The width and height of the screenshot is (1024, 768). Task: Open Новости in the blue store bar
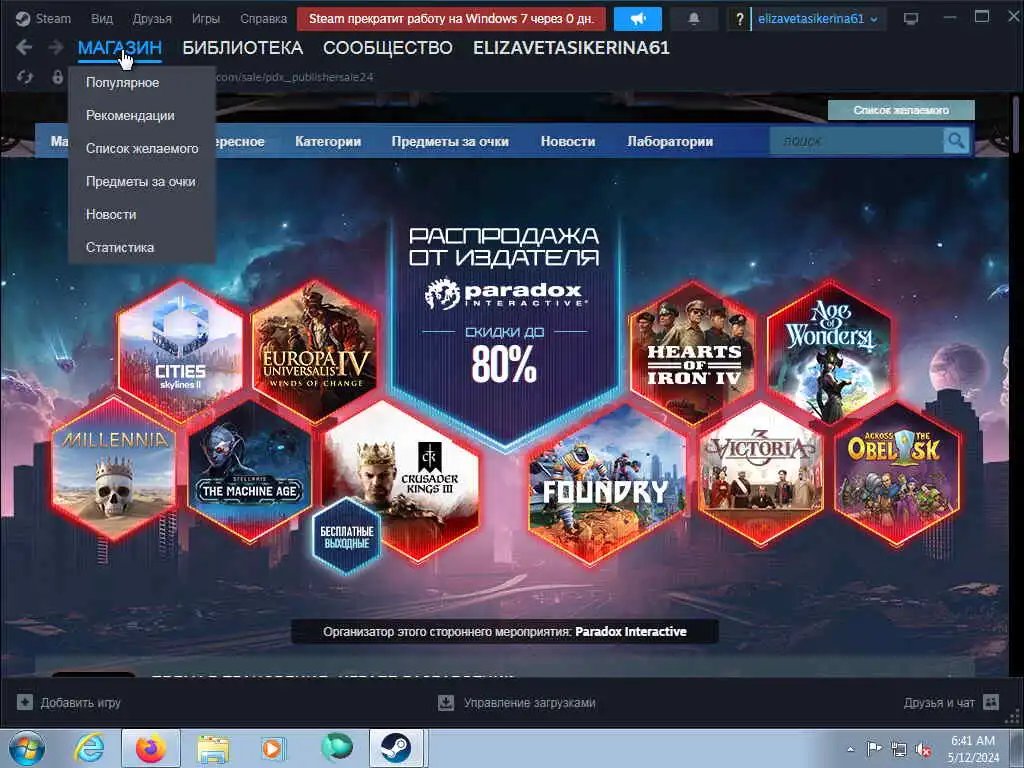pos(568,141)
